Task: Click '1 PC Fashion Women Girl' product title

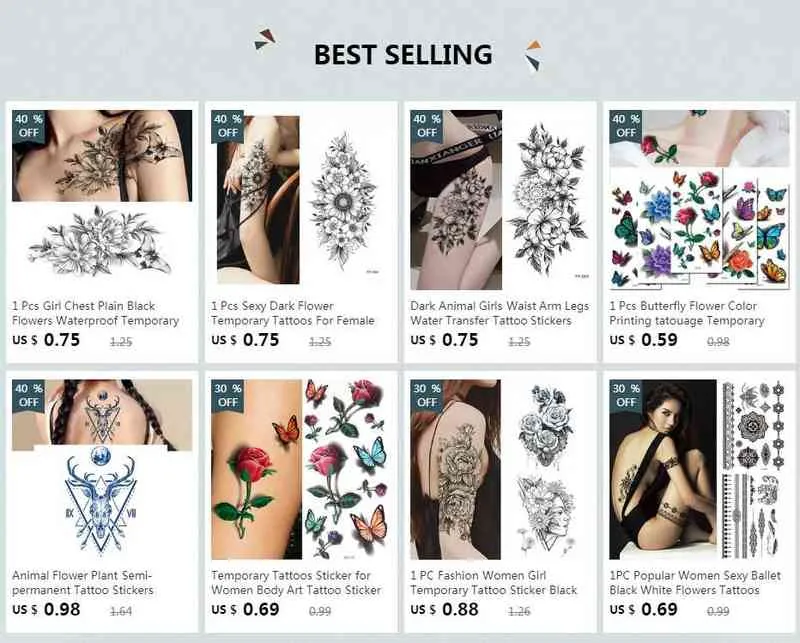Action: click(x=493, y=583)
